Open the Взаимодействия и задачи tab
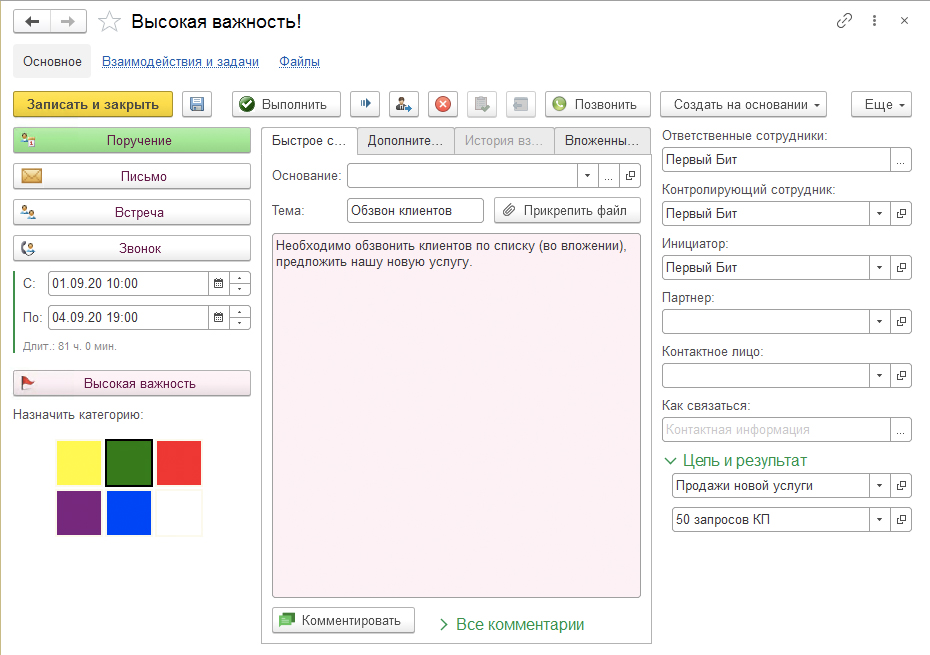930x655 pixels. 180,62
